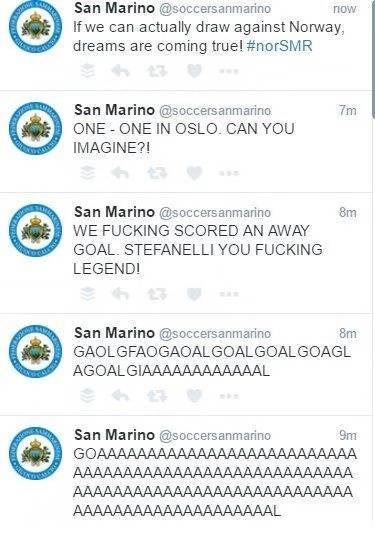Screen dimensions: 375x533
Task: Open the '9m' timestamp on GOAAAL tweet
Action: pyautogui.click(x=347, y=435)
